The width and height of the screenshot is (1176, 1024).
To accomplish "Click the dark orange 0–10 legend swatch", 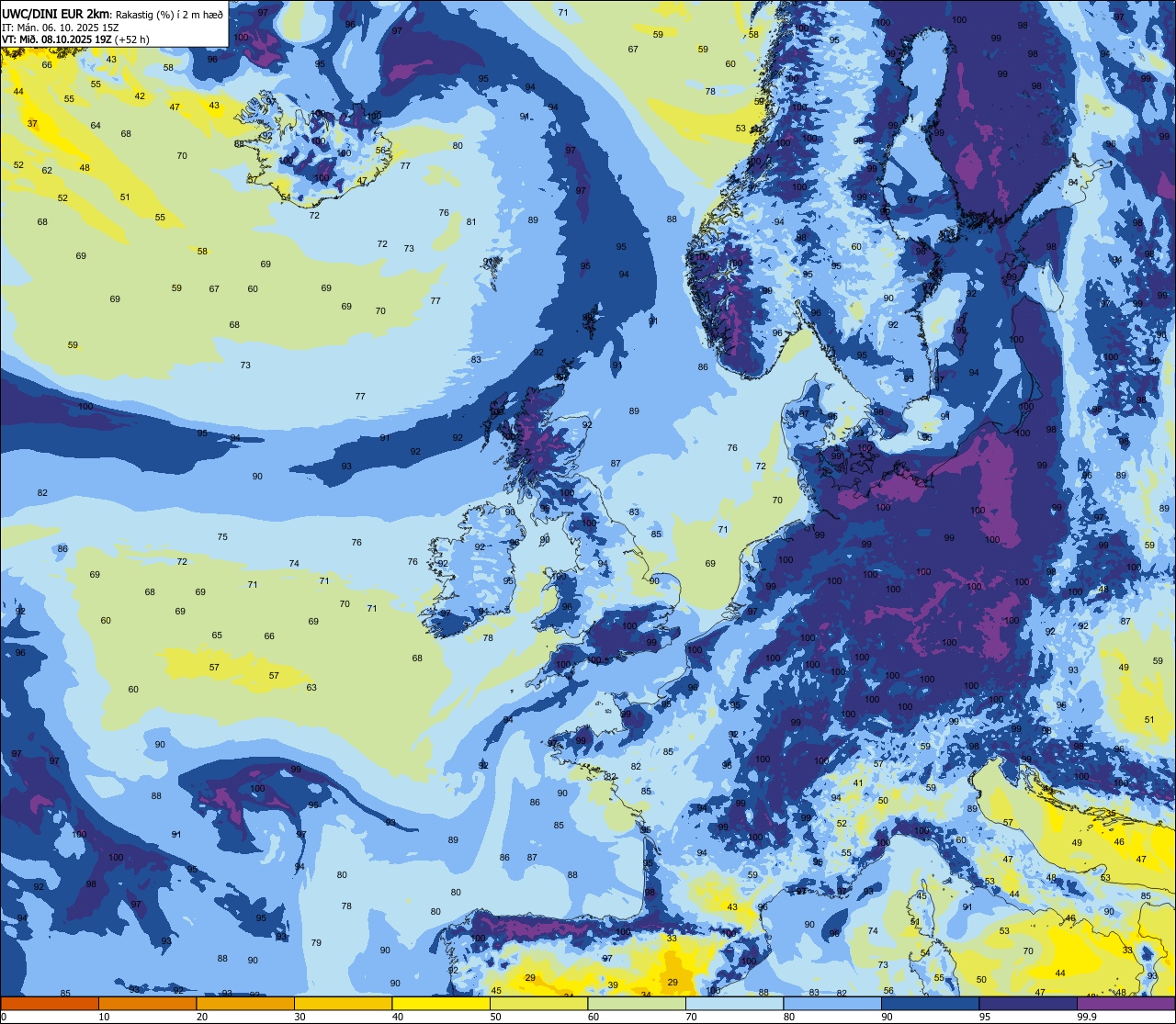I will pos(50,1003).
